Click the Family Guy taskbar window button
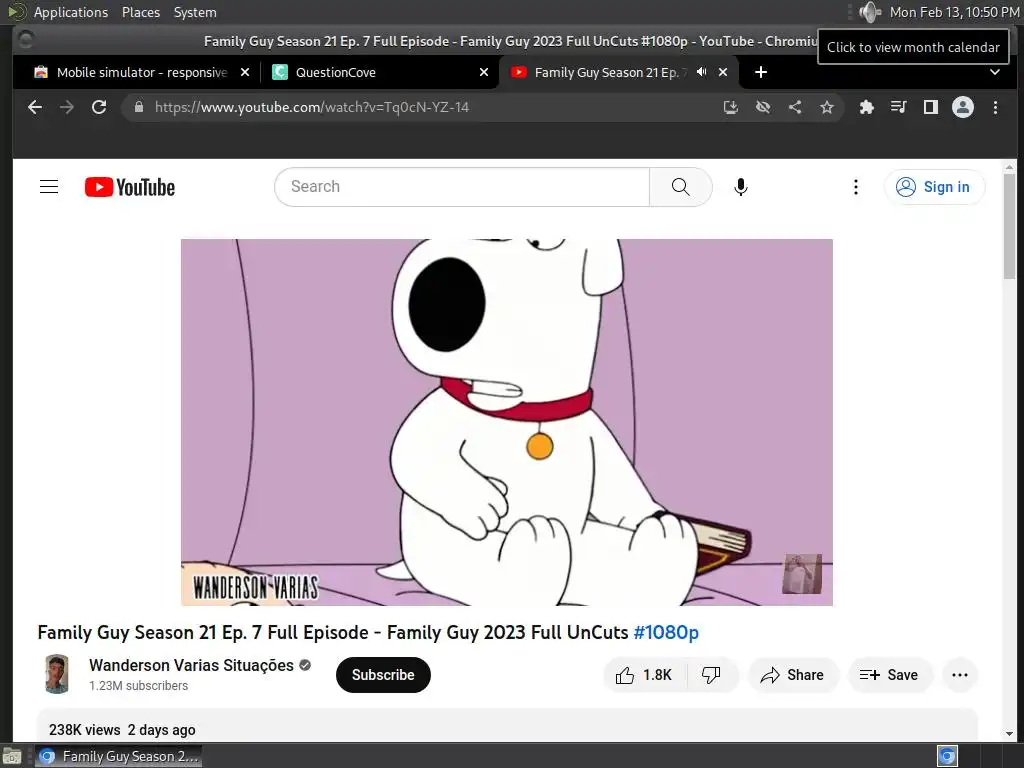Image resolution: width=1024 pixels, height=768 pixels. 118,756
